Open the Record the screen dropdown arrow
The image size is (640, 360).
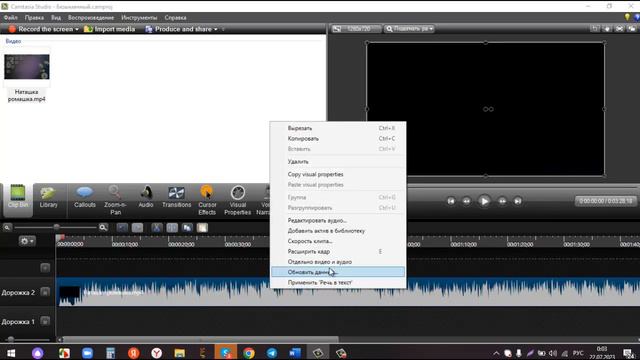(x=77, y=29)
